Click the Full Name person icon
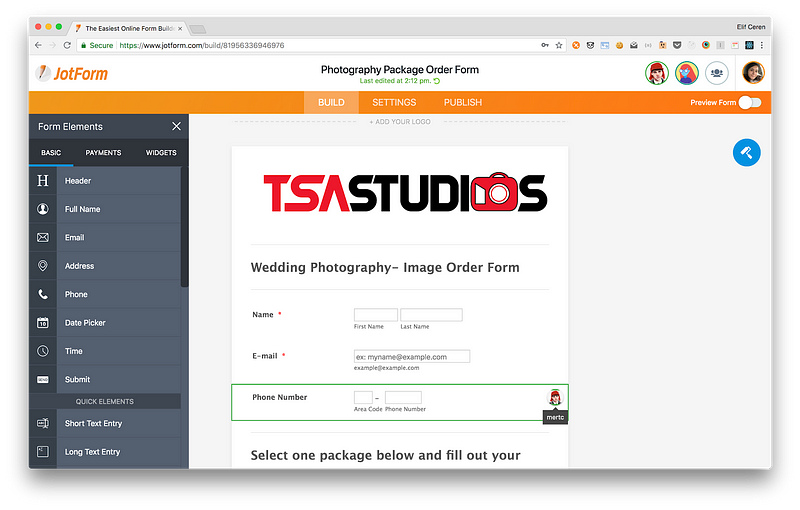Viewport: 800px width, 510px height. point(43,209)
